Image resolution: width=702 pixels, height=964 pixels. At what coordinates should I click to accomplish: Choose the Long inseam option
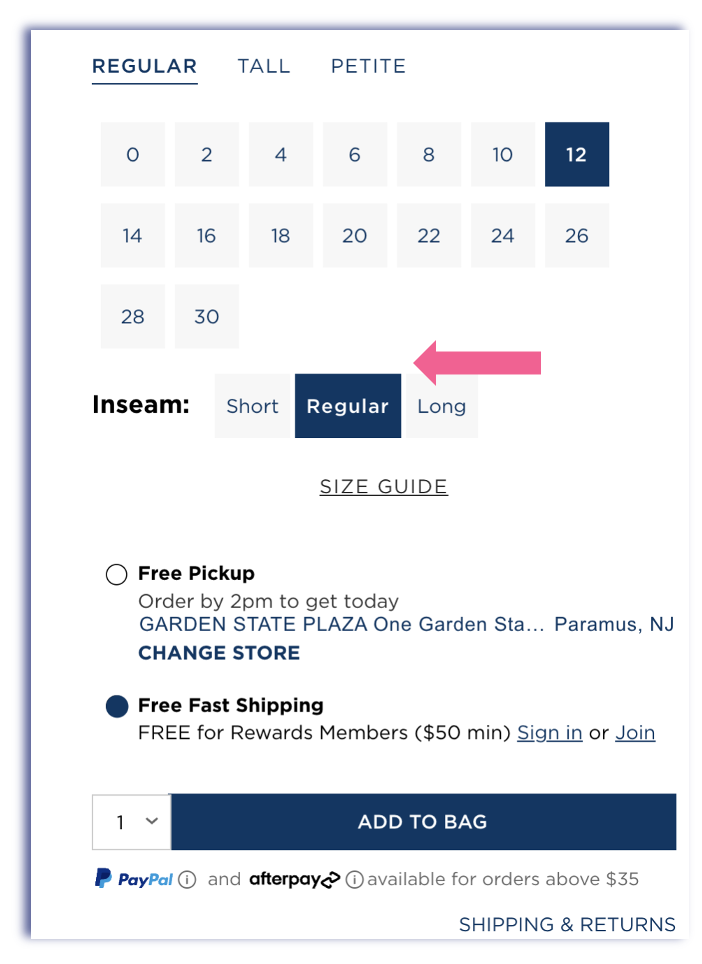[x=441, y=406]
